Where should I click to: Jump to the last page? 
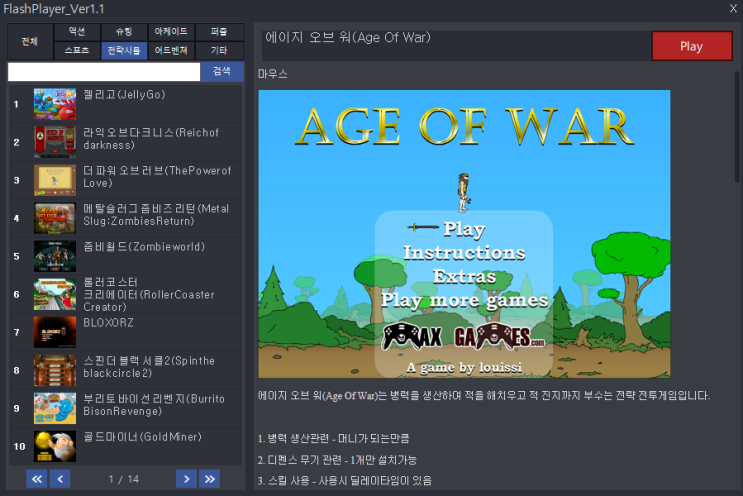(x=209, y=479)
